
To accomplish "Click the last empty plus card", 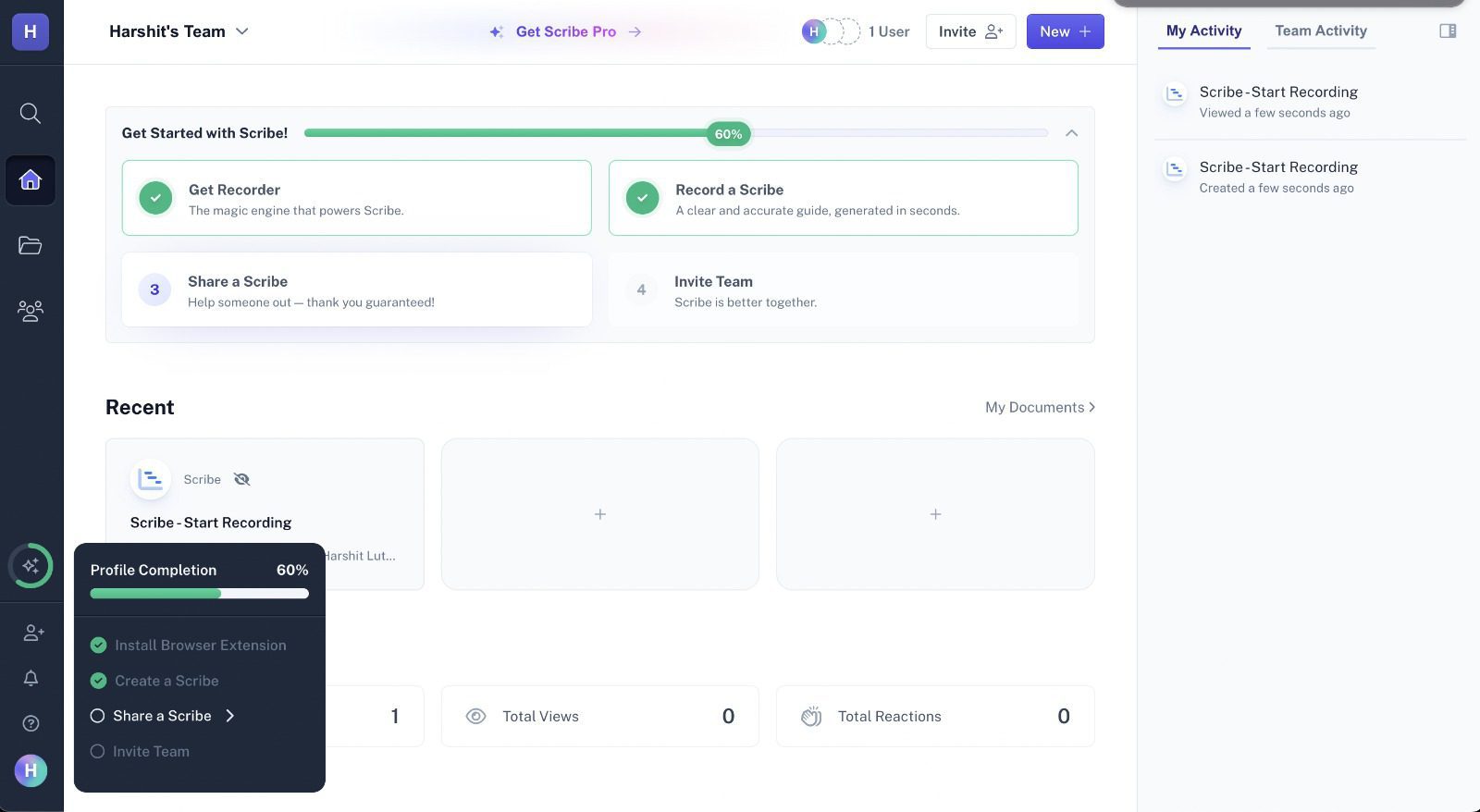I will 935,514.
